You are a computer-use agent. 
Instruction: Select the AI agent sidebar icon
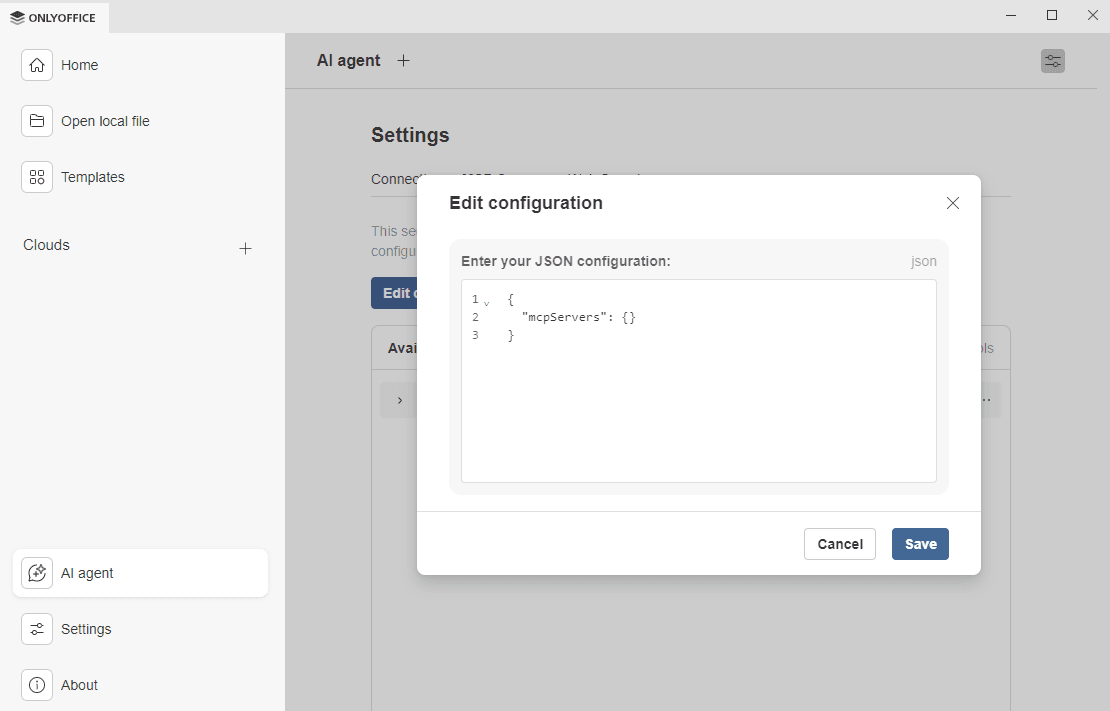[37, 572]
